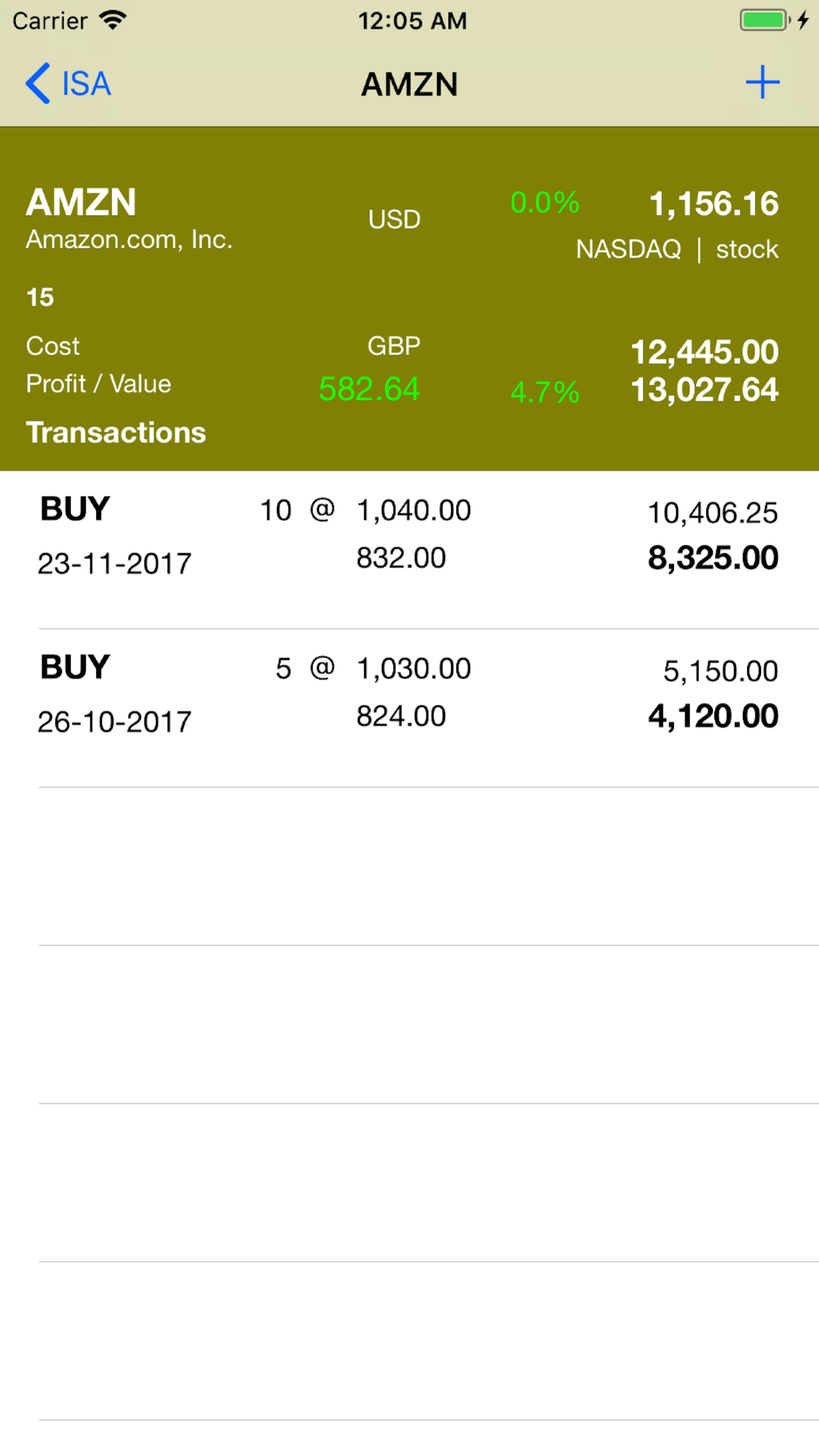Viewport: 819px width, 1456px height.
Task: Tap the AMZN navigation bar title
Action: pyautogui.click(x=409, y=84)
